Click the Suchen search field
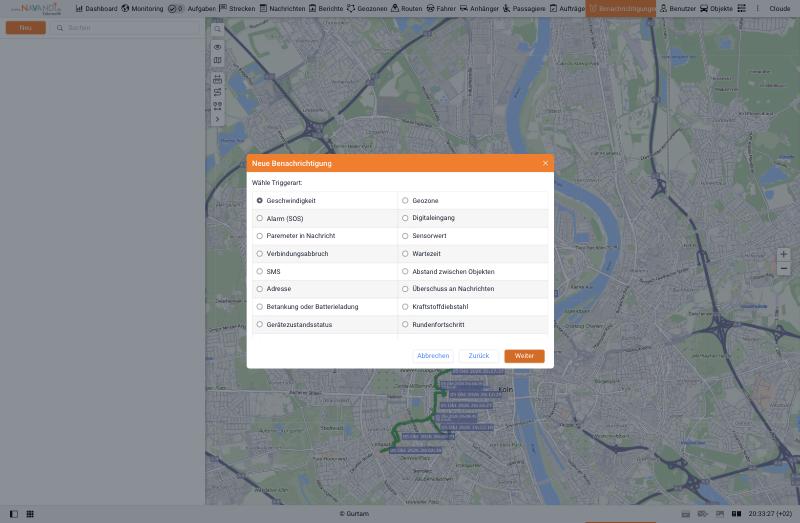 click(x=126, y=28)
